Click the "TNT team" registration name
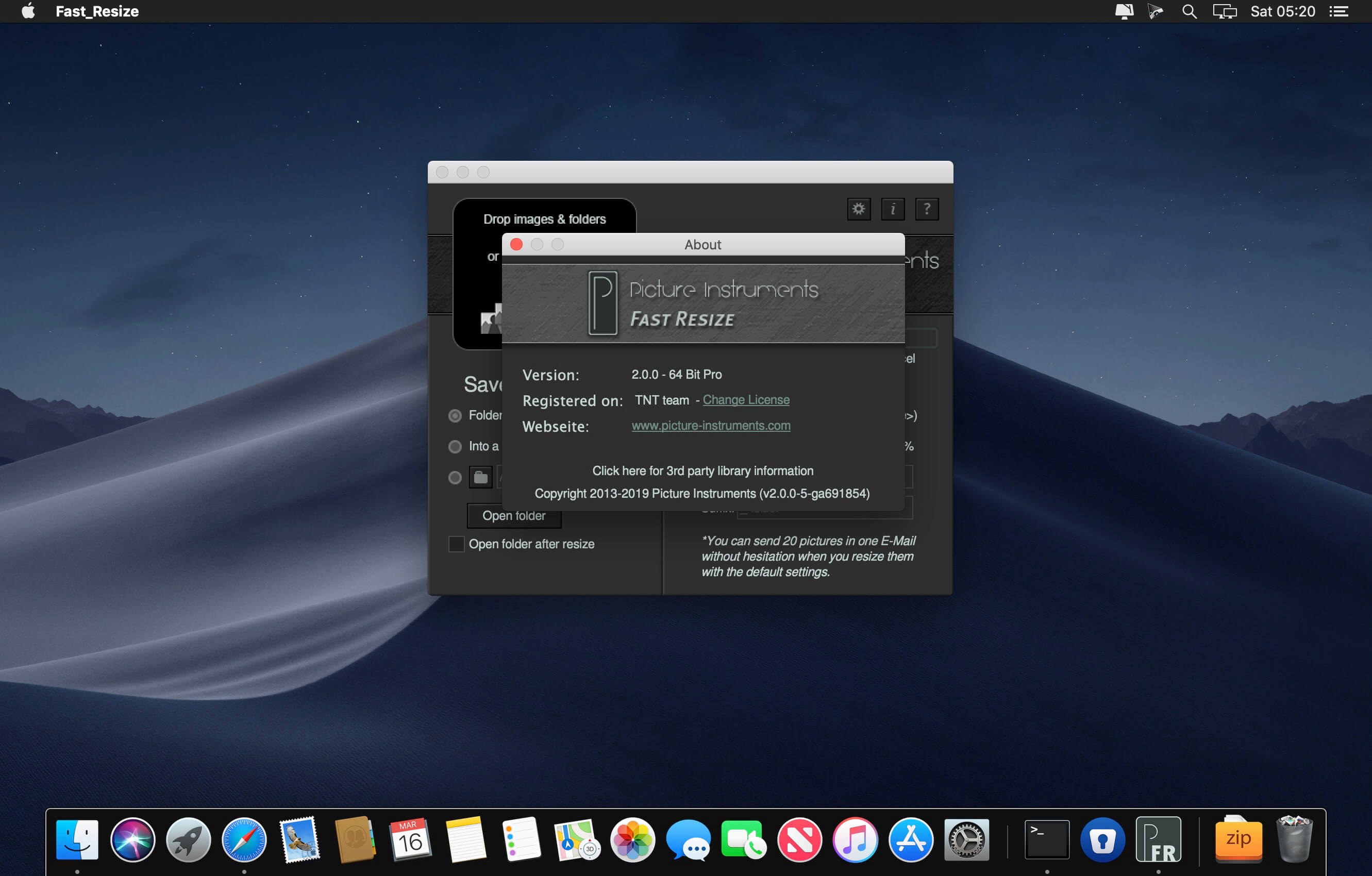Viewport: 1372px width, 876px height. click(662, 400)
